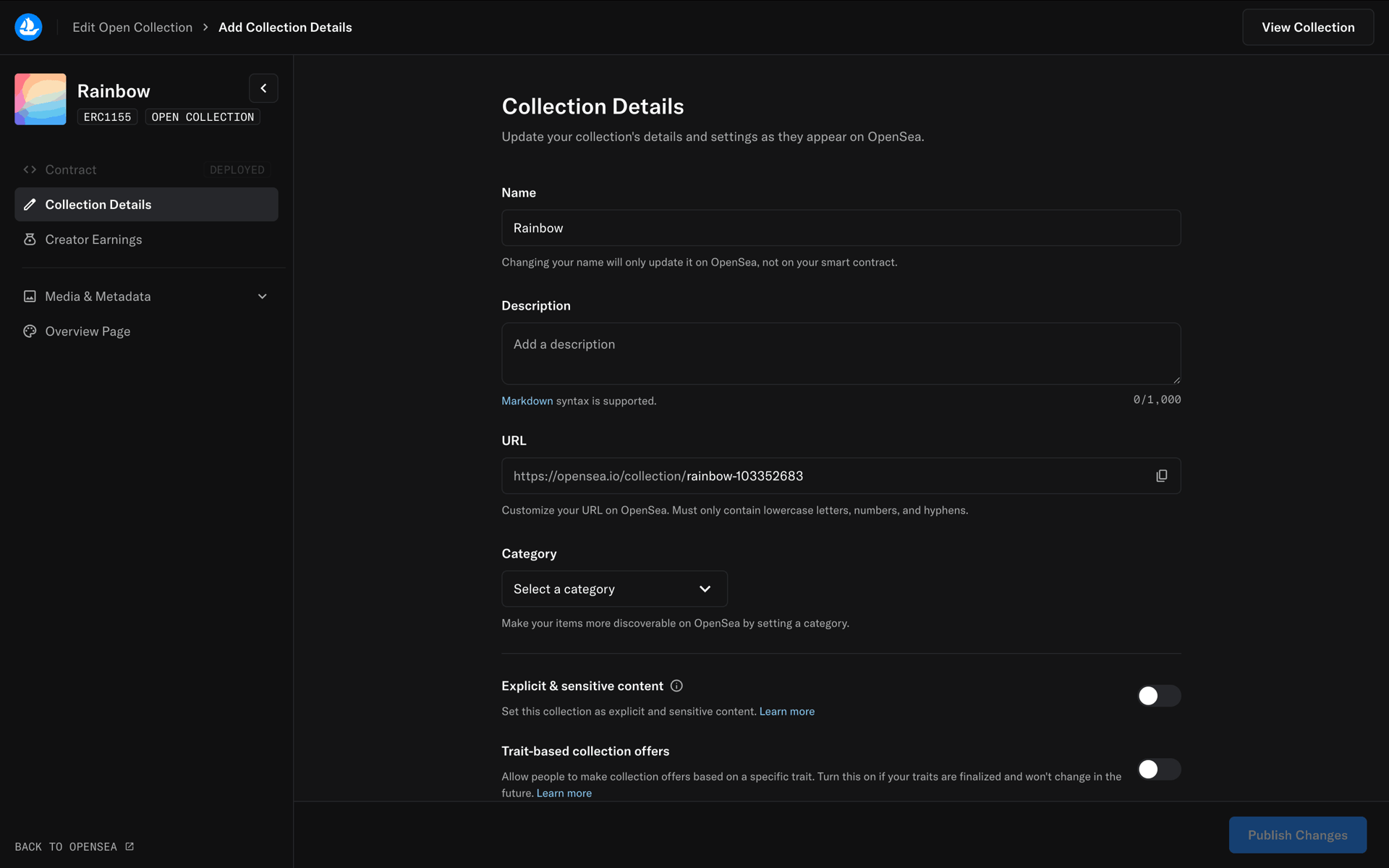
Task: Click the Creator Earnings money bag icon
Action: pos(30,239)
